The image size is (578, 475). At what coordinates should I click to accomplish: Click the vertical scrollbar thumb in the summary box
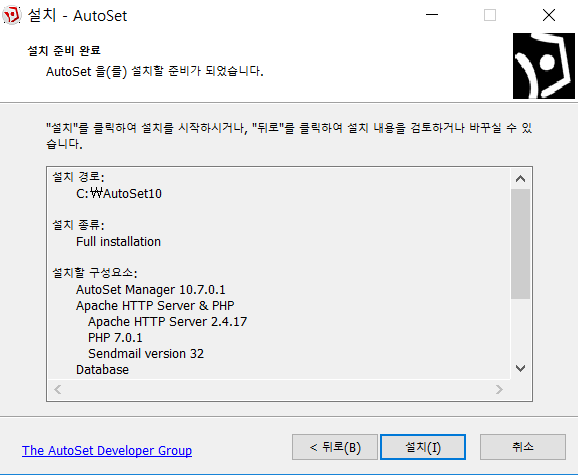point(520,244)
